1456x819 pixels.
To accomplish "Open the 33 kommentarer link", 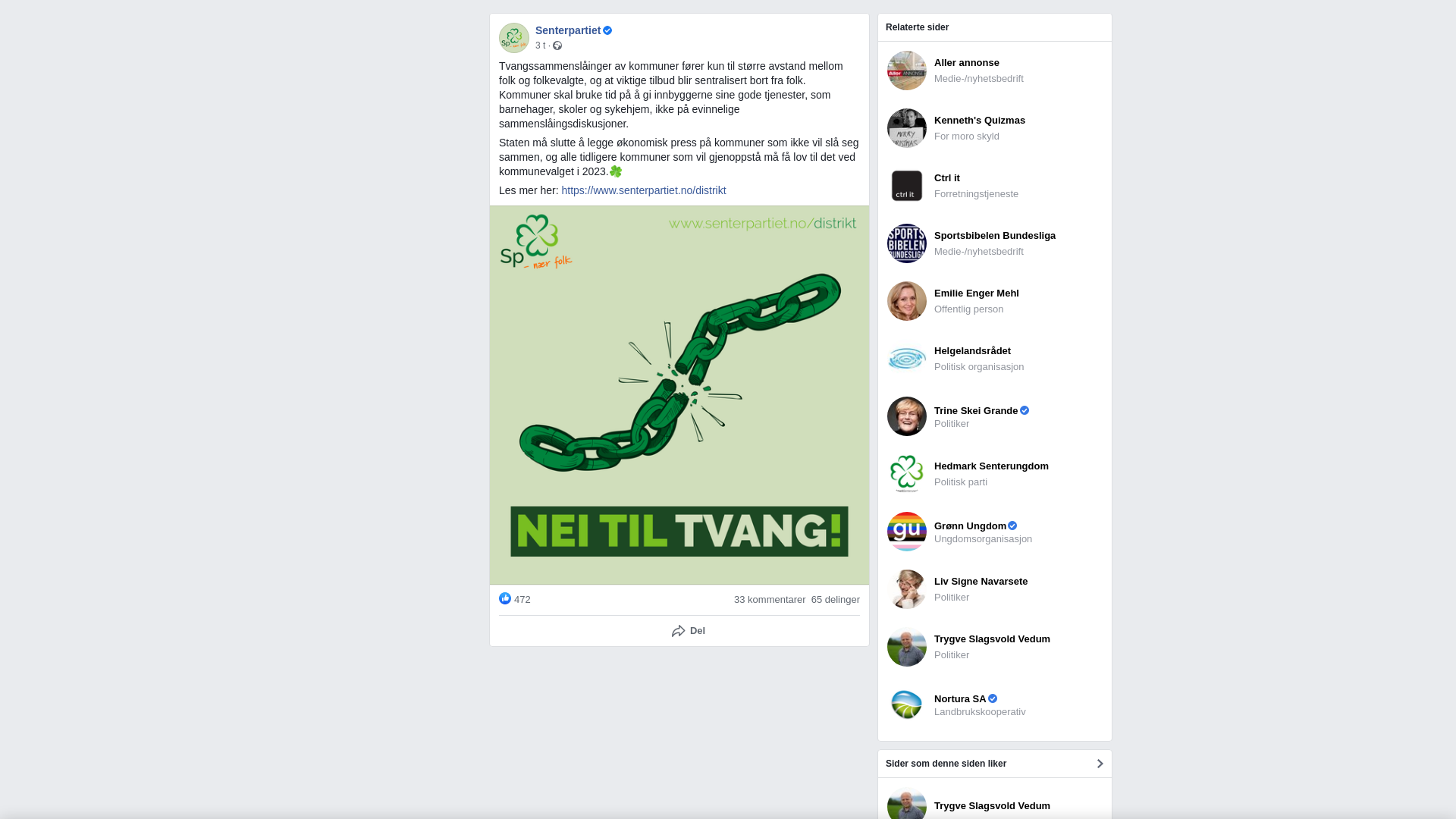I will [x=769, y=600].
